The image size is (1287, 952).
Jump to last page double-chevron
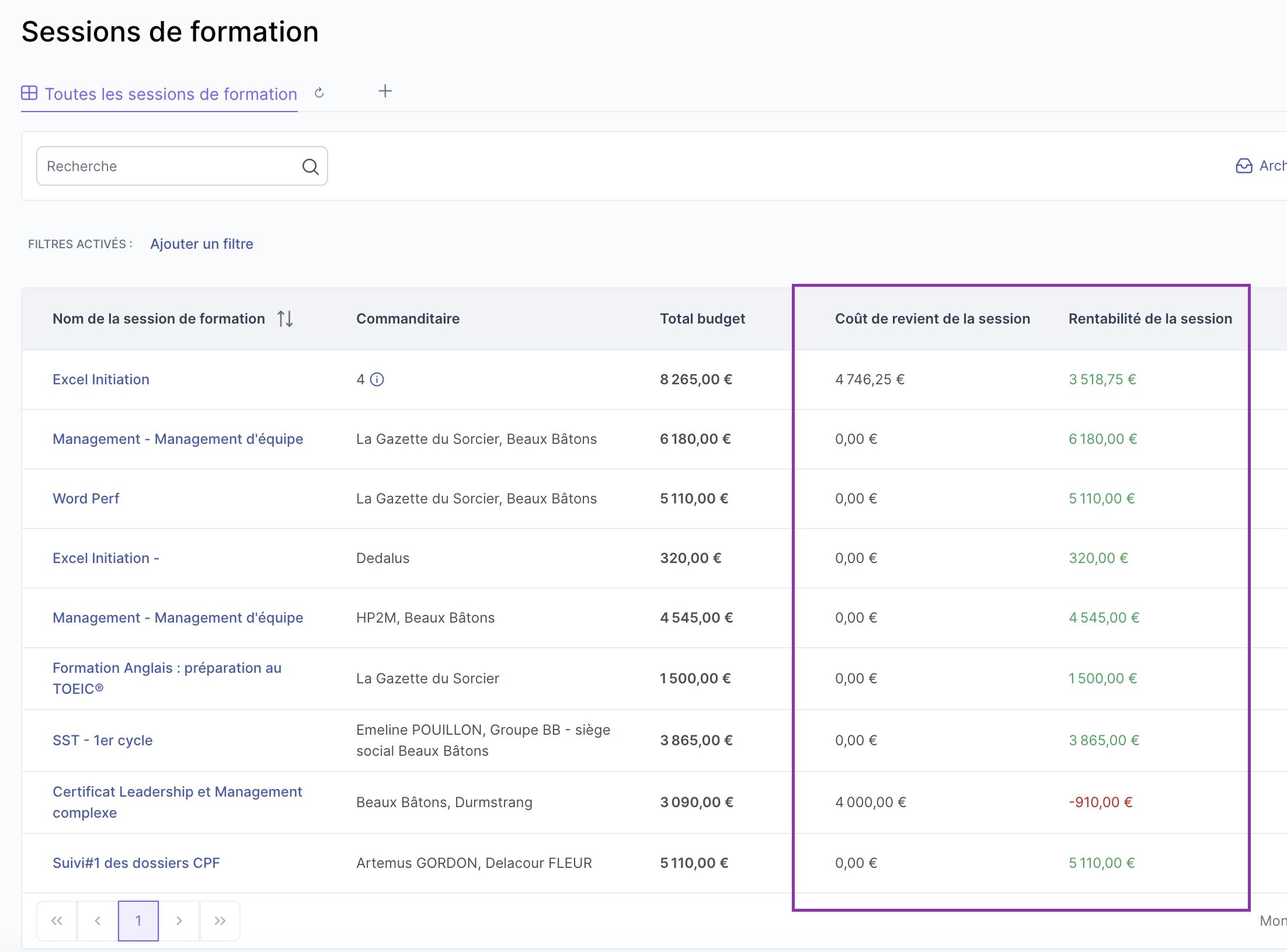click(x=220, y=921)
